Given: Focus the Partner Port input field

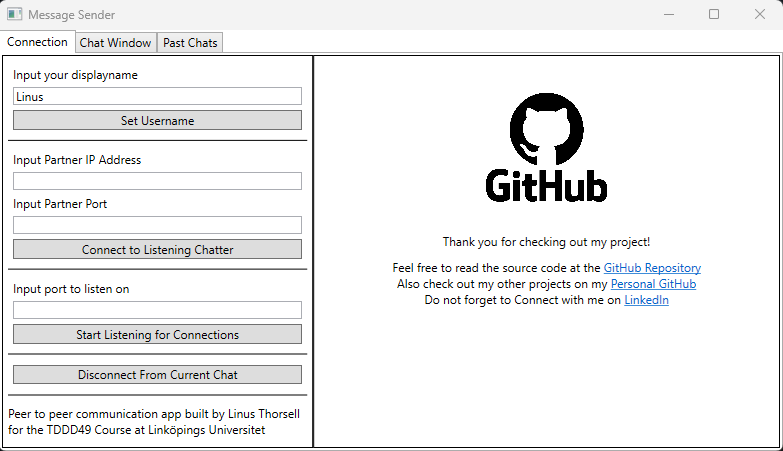Looking at the screenshot, I should click(157, 225).
